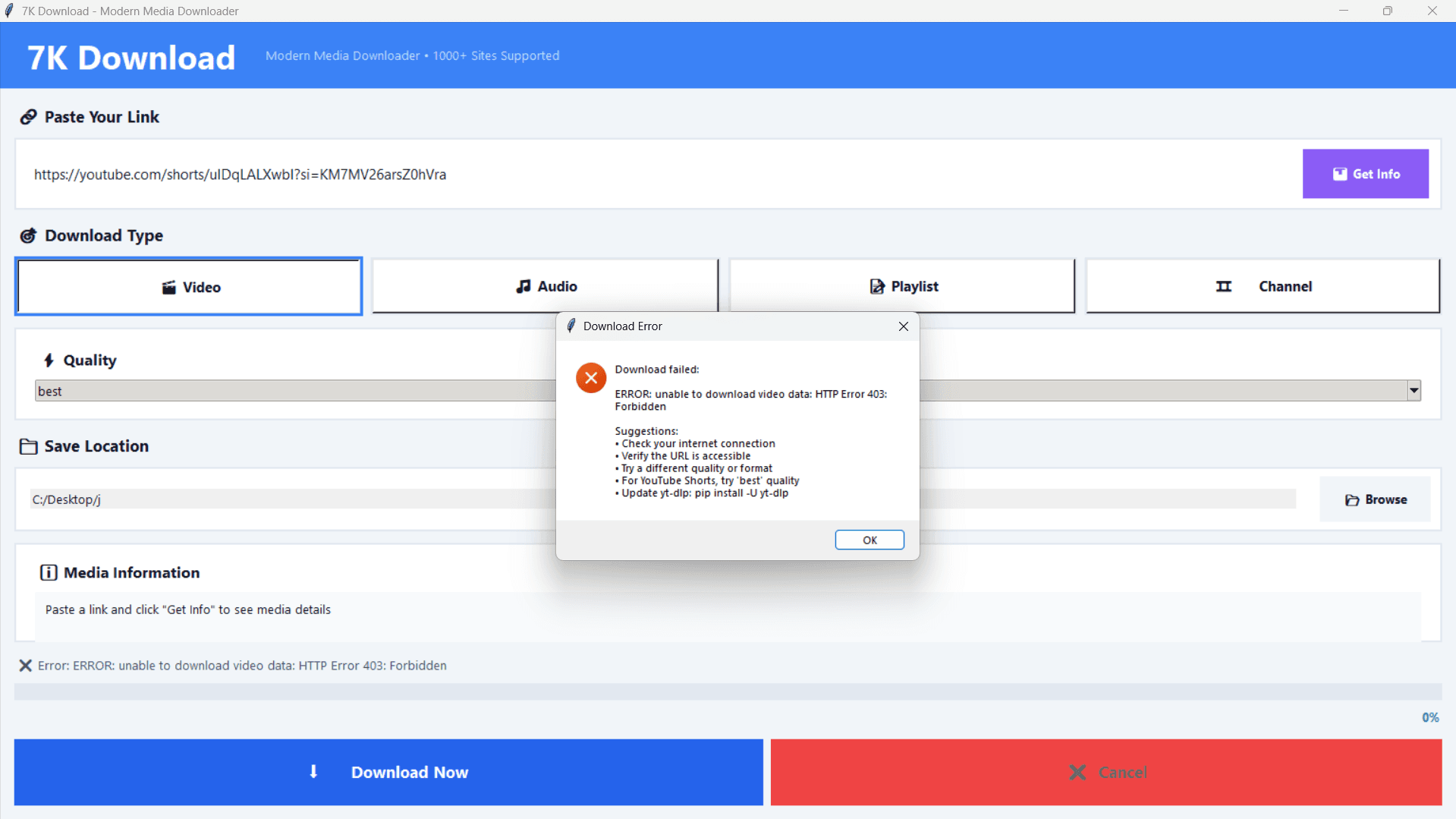The width and height of the screenshot is (1456, 819).
Task: Close the Download Error dialog
Action: tap(903, 326)
